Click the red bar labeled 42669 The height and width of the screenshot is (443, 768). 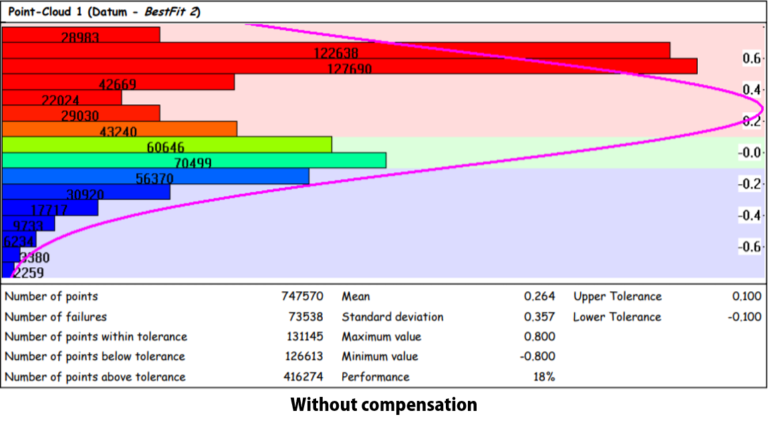[x=118, y=83]
